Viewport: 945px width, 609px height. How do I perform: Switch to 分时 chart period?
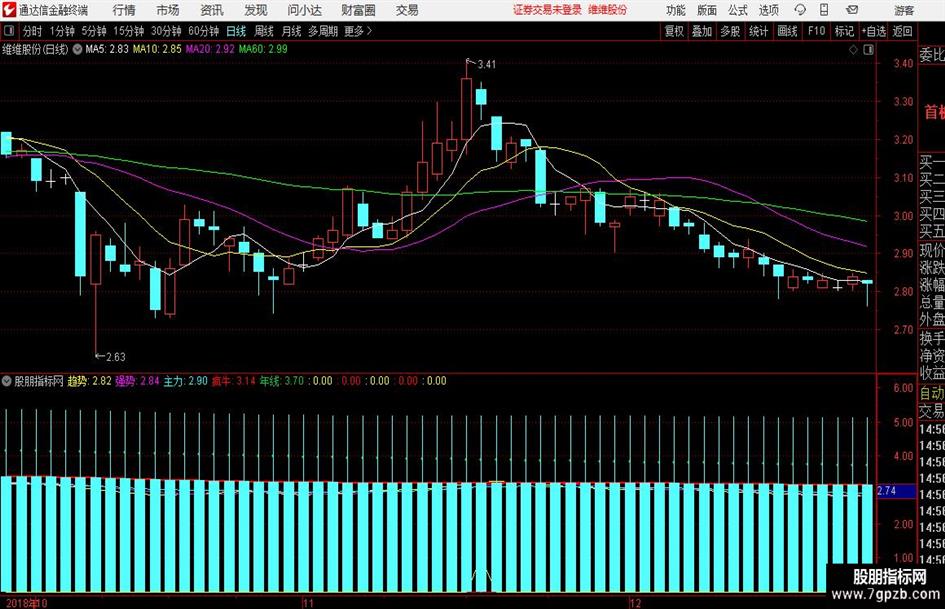pos(32,31)
